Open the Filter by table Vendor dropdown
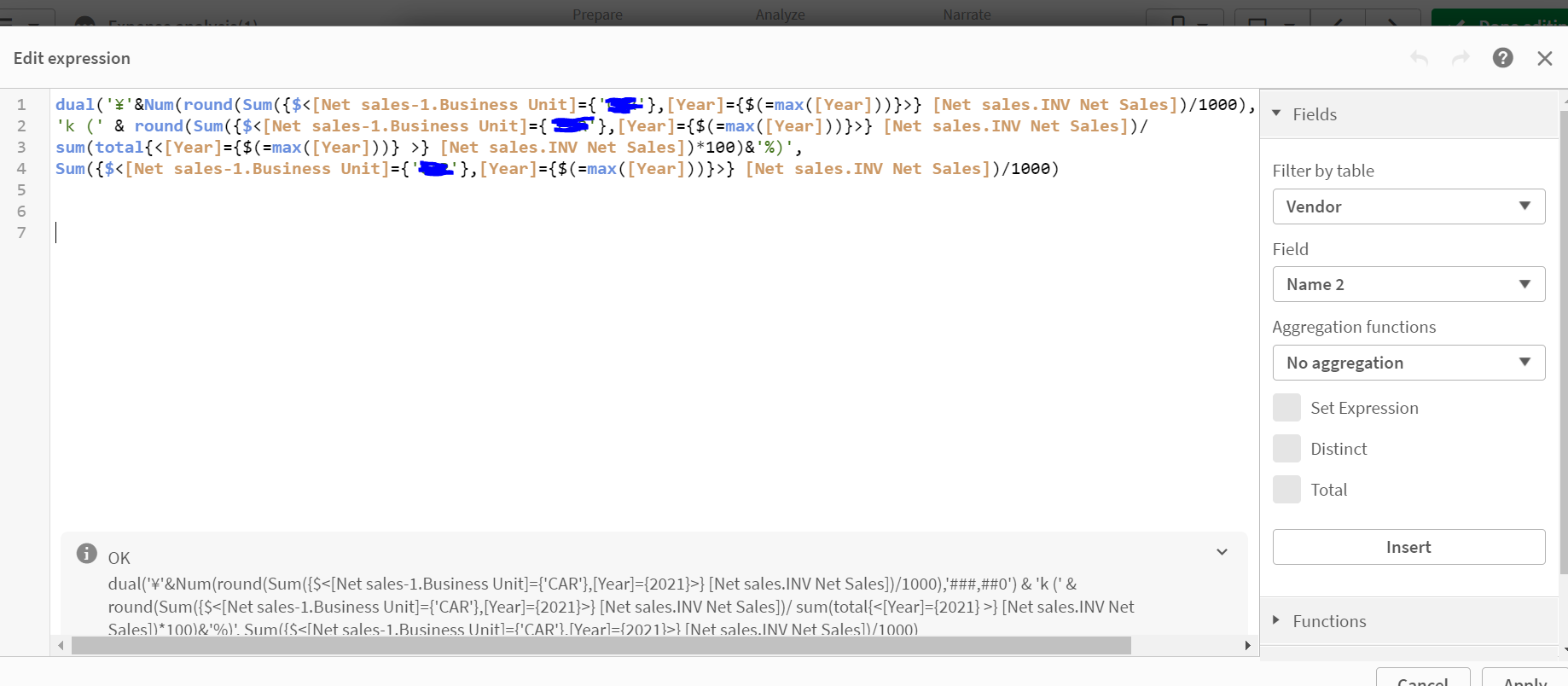Image resolution: width=1568 pixels, height=686 pixels. point(1408,206)
